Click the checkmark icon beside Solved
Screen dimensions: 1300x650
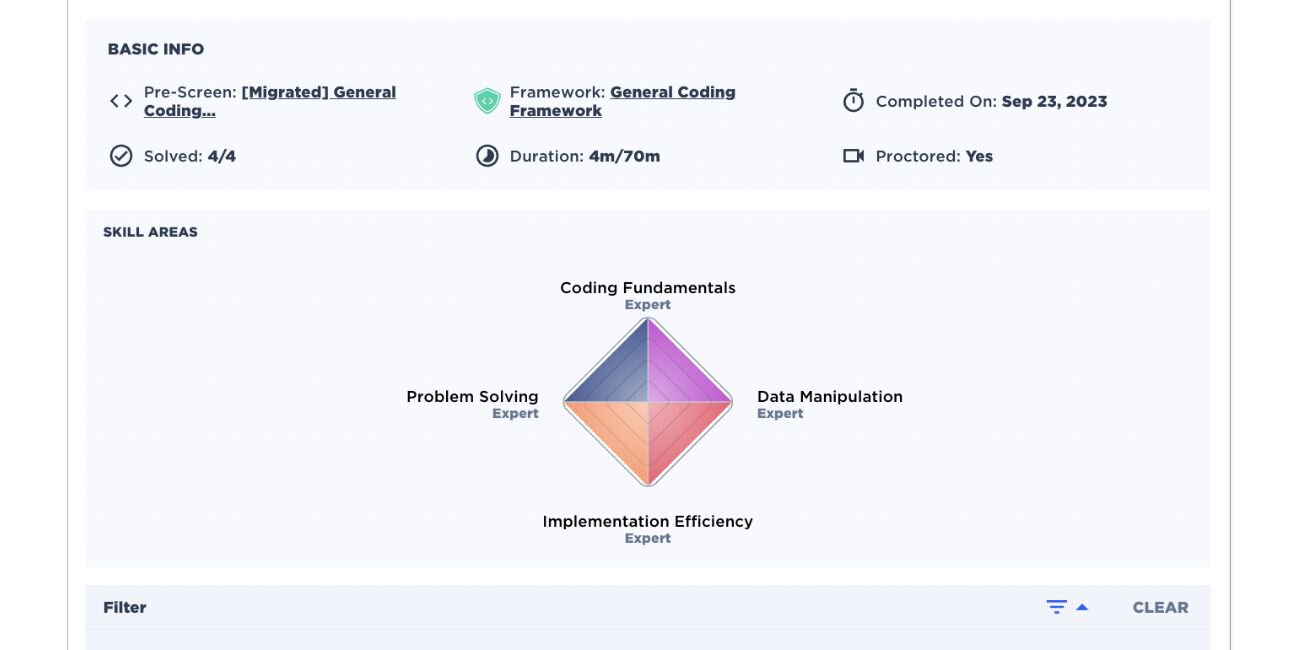(x=120, y=155)
